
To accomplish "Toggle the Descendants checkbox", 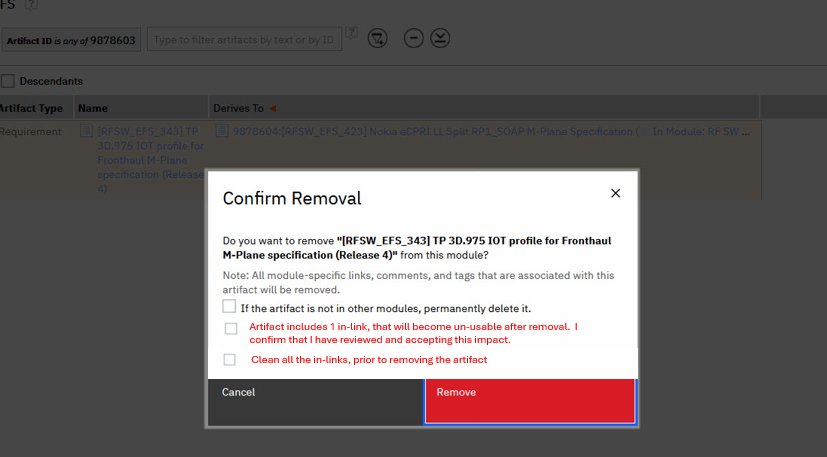I will point(8,81).
